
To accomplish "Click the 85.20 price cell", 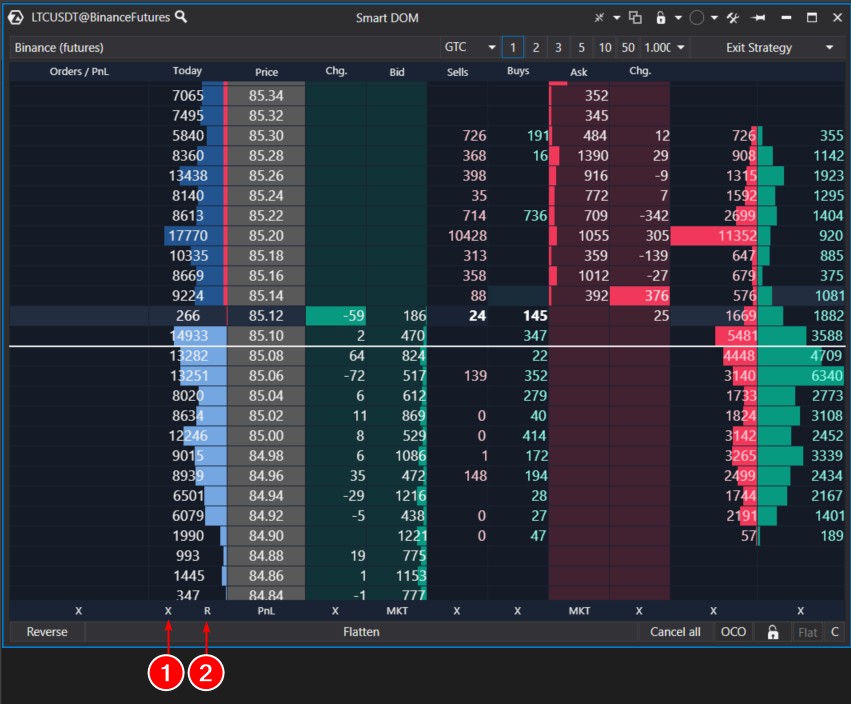I will [x=266, y=236].
